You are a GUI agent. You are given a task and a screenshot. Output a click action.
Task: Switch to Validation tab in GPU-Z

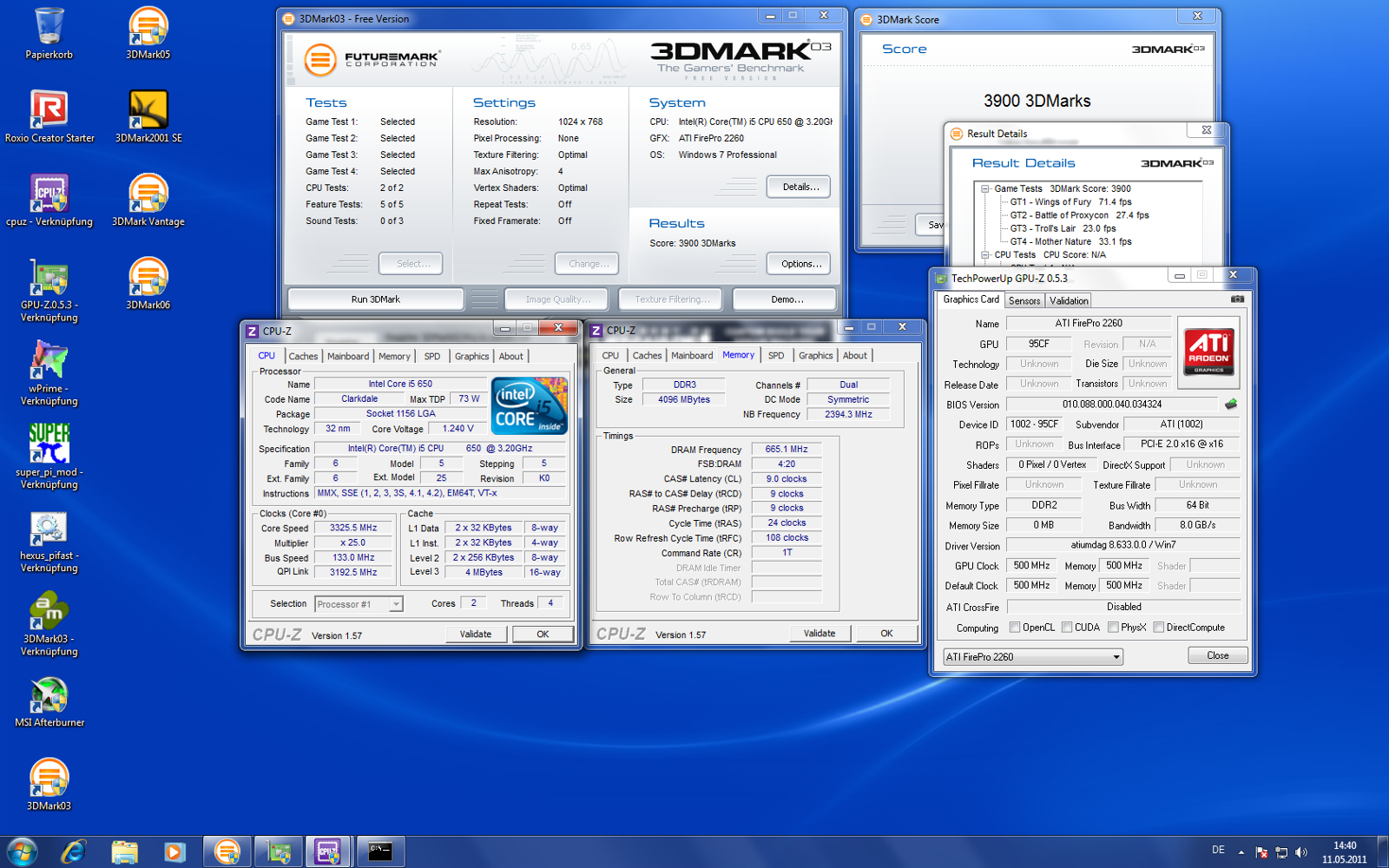tap(1069, 300)
